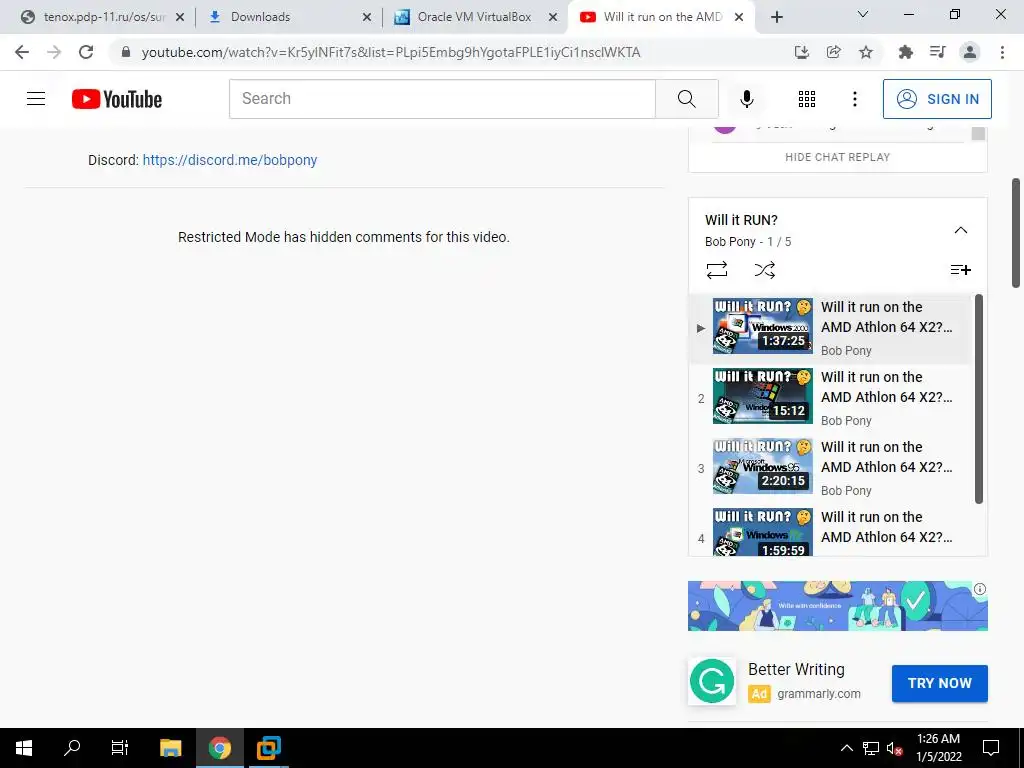The height and width of the screenshot is (768, 1024).
Task: Click the browser forward arrow
Action: [x=54, y=52]
